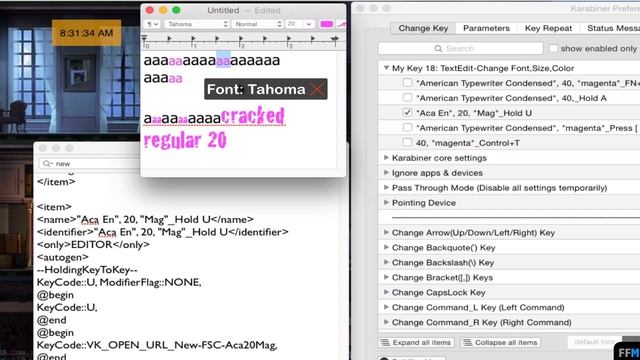Click the tab stop at ruler mark 3

[289, 39]
